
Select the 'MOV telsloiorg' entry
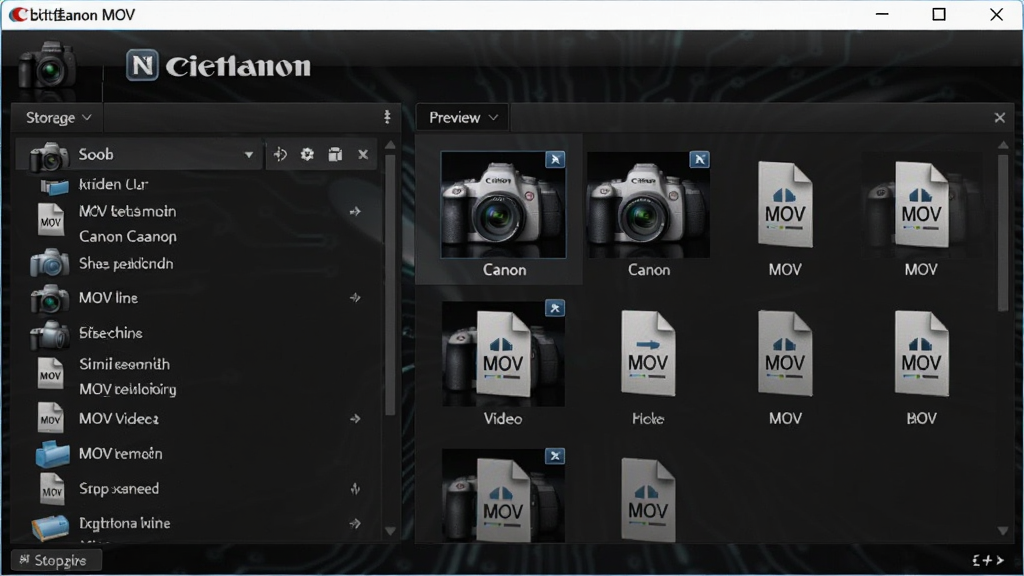[128, 389]
